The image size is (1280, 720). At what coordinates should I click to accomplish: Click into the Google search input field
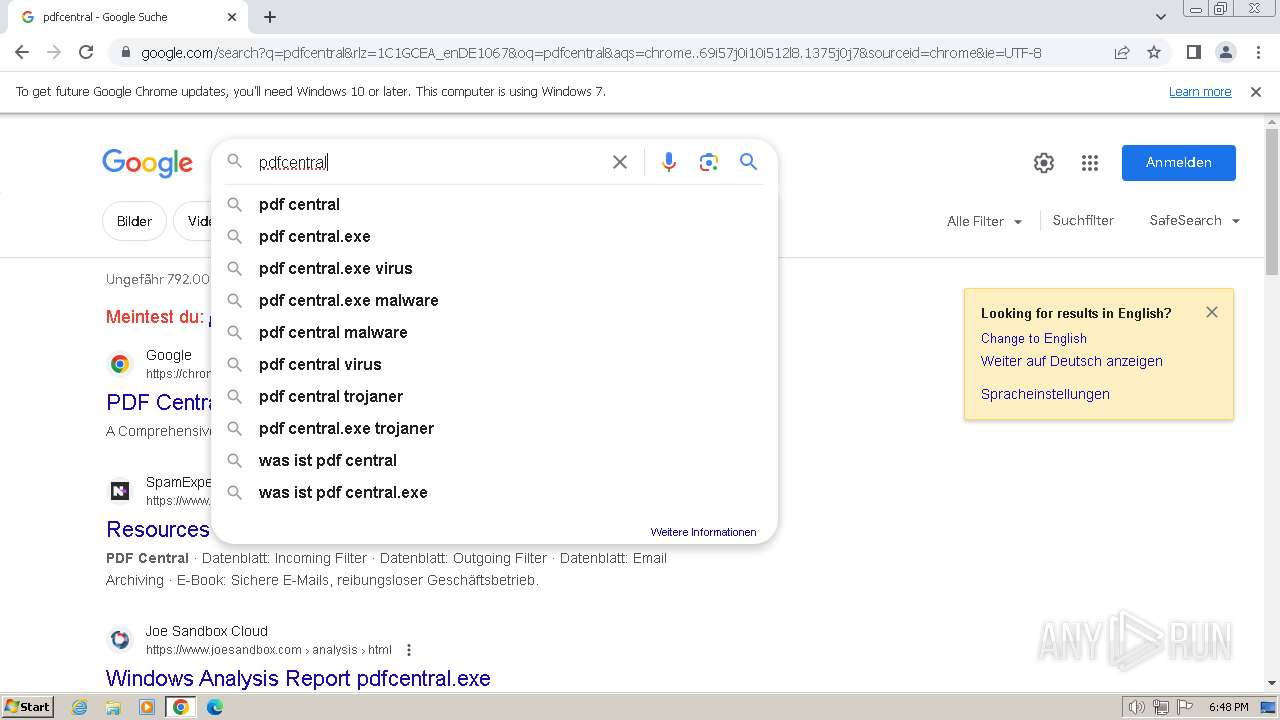point(430,162)
